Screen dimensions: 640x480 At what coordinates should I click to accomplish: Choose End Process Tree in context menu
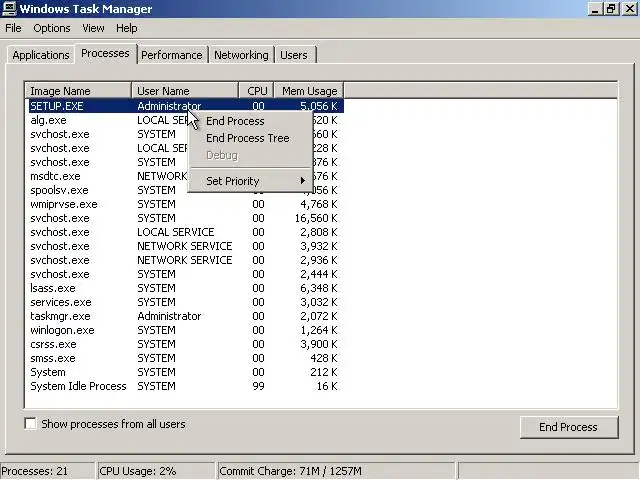pyautogui.click(x=248, y=138)
